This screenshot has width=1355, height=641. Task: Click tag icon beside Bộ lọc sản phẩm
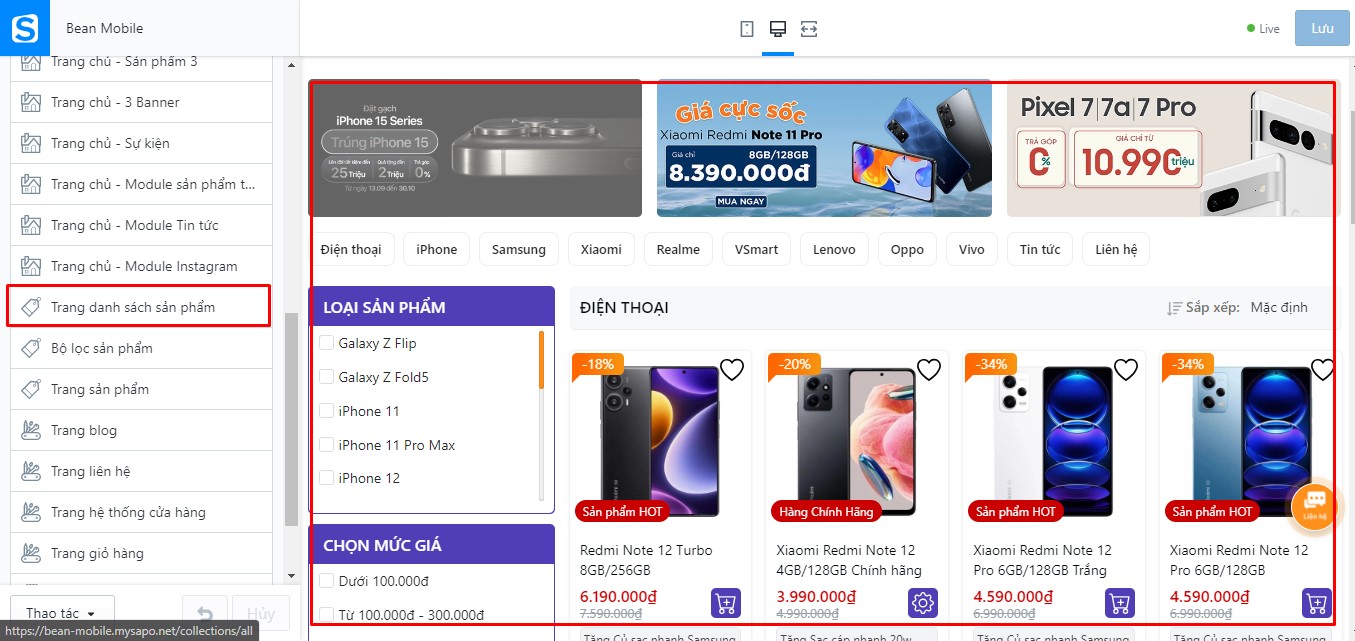[31, 348]
